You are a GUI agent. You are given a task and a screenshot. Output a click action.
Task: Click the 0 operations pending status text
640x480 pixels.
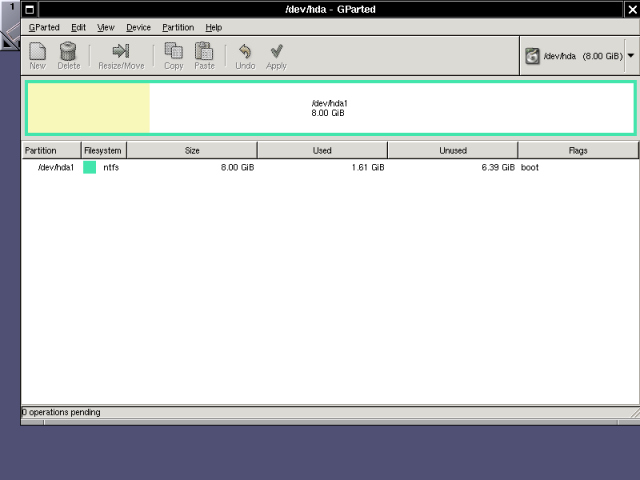click(x=61, y=412)
